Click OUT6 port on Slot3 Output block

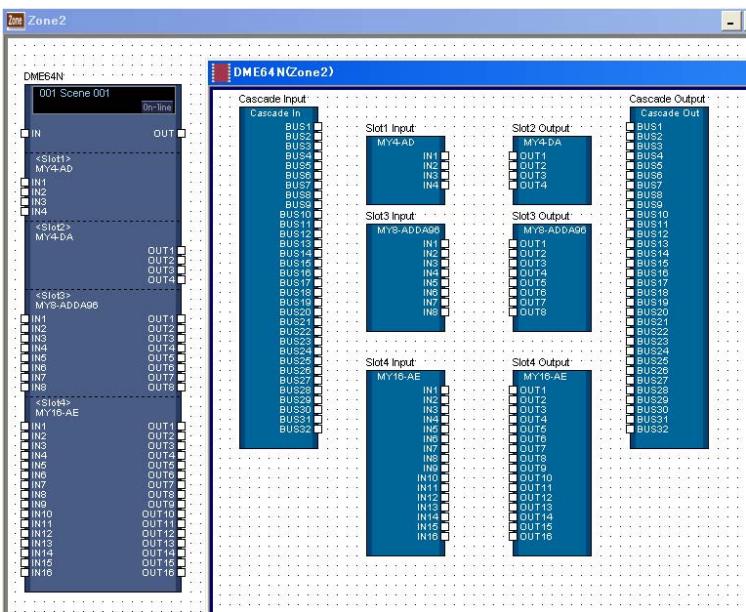513,293
